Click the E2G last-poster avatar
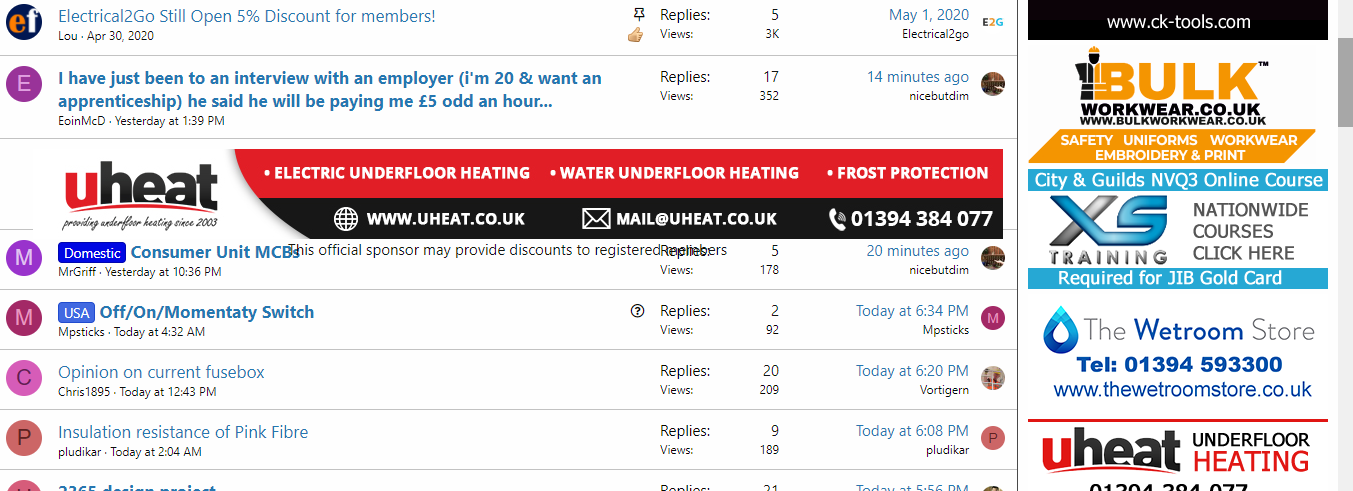 [x=992, y=22]
